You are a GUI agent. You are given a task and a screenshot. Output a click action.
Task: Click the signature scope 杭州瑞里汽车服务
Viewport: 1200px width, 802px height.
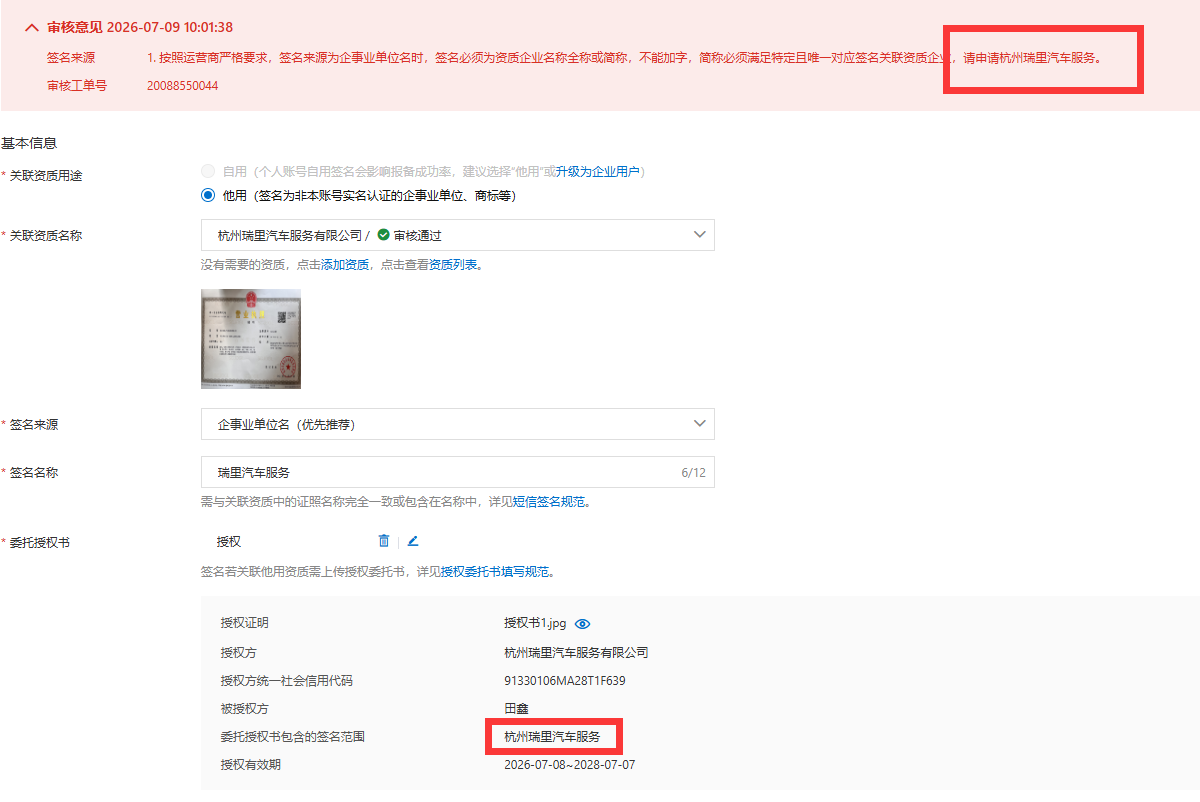coord(552,737)
